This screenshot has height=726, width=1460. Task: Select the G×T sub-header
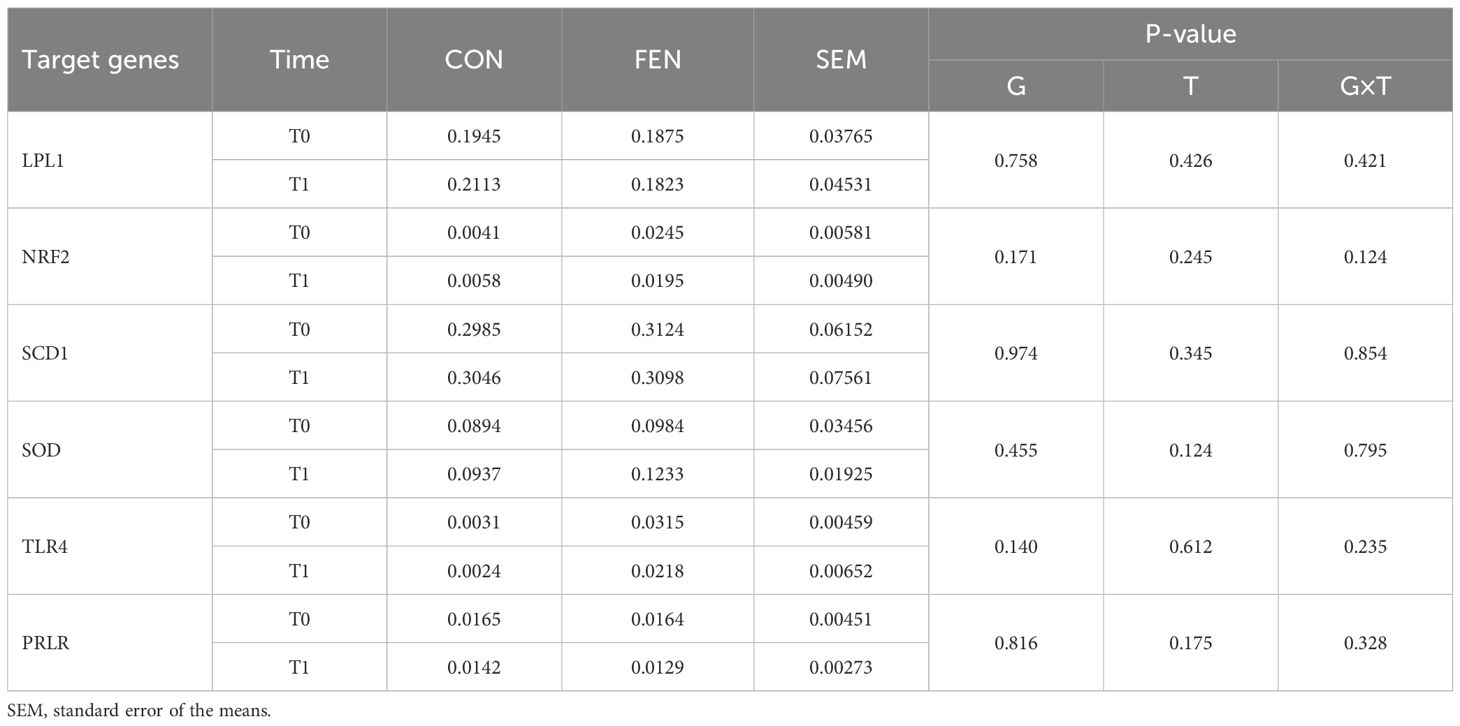[1365, 86]
